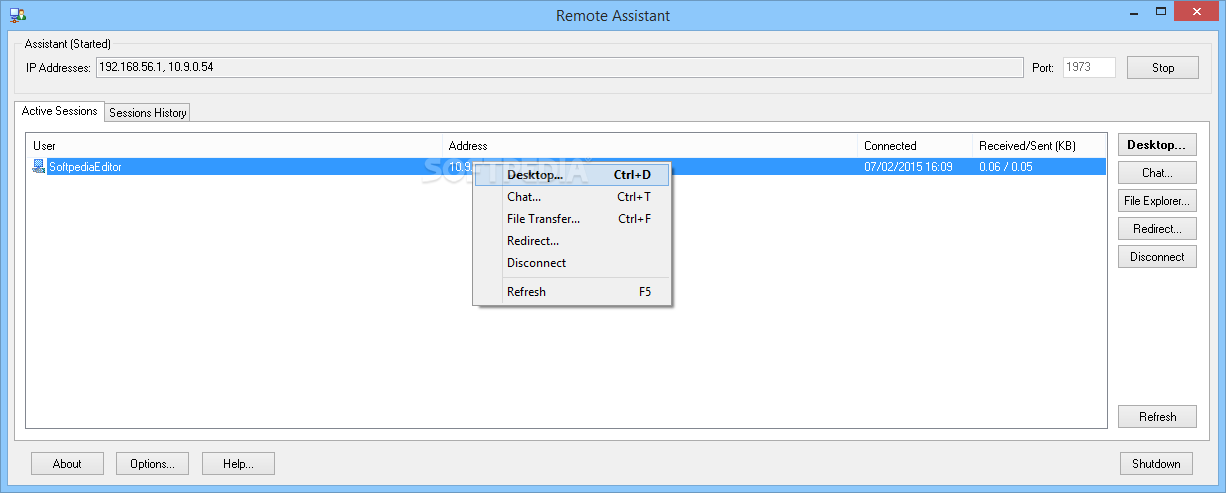This screenshot has height=493, width=1226.
Task: Click the Port field showing 1973
Action: pos(1089,68)
